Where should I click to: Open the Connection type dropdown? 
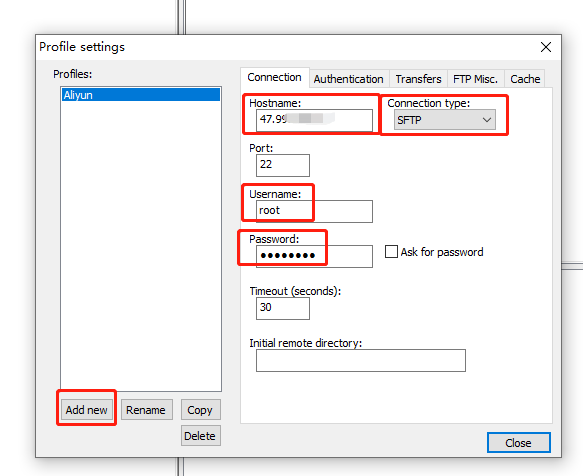click(x=445, y=120)
